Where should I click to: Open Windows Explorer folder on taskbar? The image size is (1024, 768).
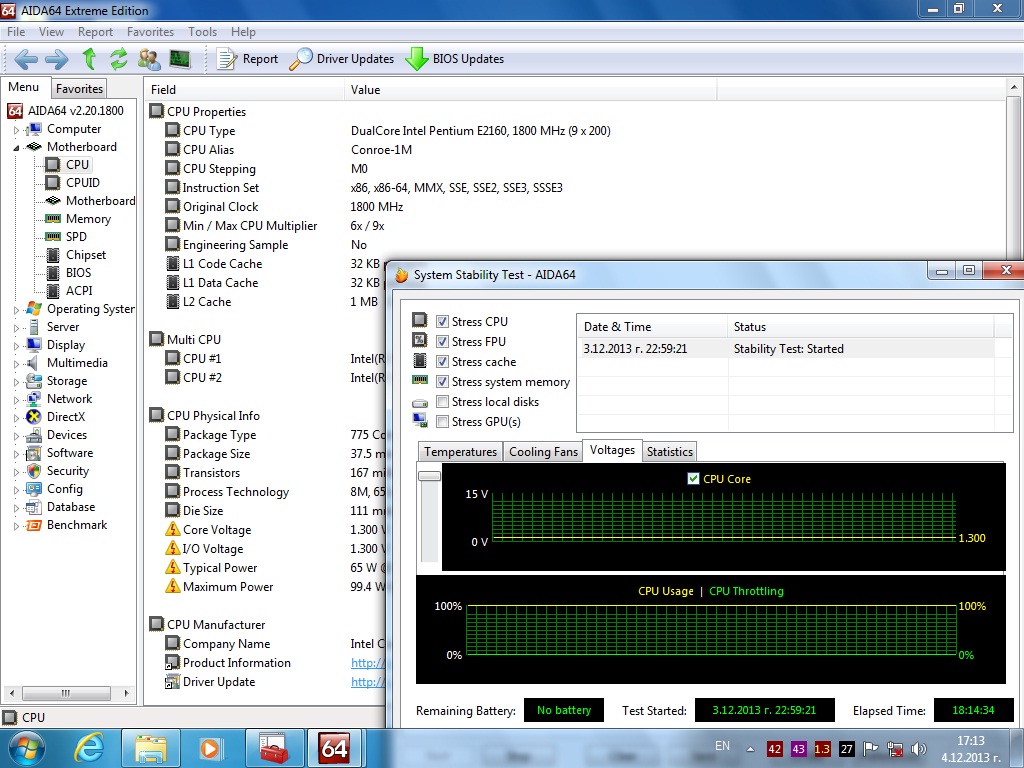151,748
